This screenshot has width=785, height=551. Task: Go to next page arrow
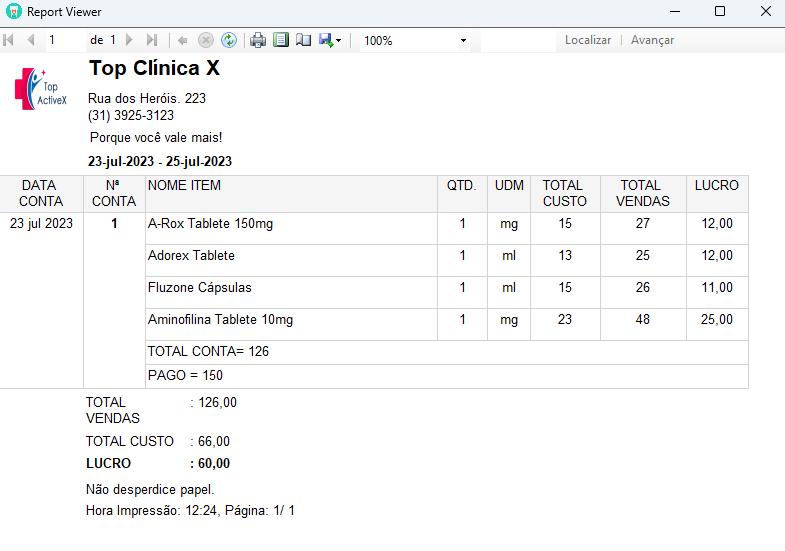click(130, 40)
